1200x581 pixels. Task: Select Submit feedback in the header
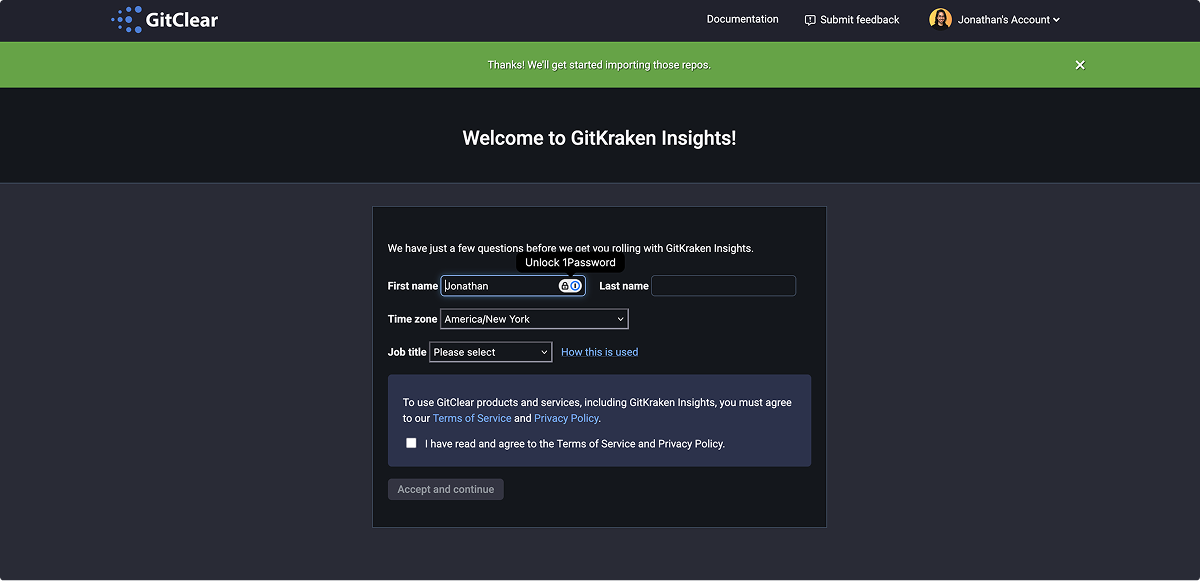(x=859, y=20)
